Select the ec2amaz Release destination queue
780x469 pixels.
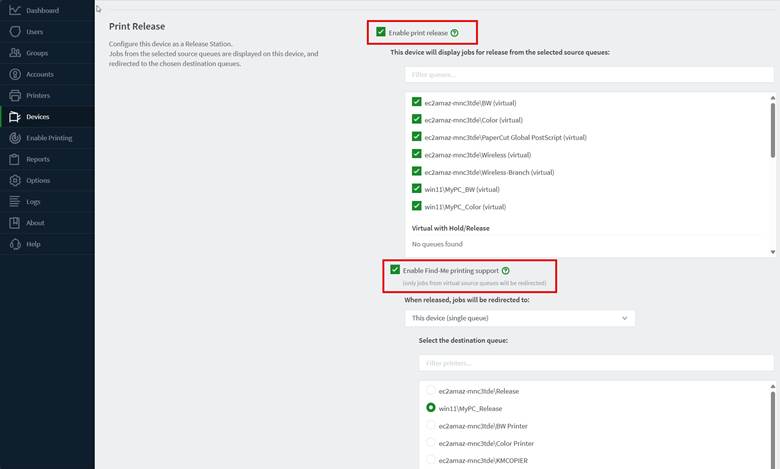[431, 390]
